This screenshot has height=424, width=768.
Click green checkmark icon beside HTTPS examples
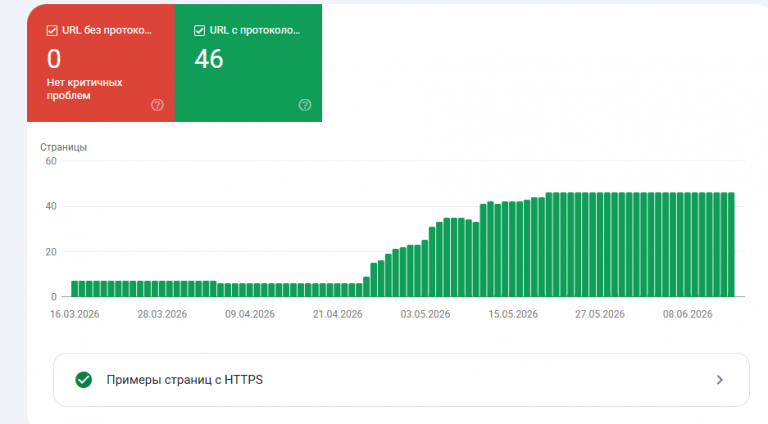[84, 380]
